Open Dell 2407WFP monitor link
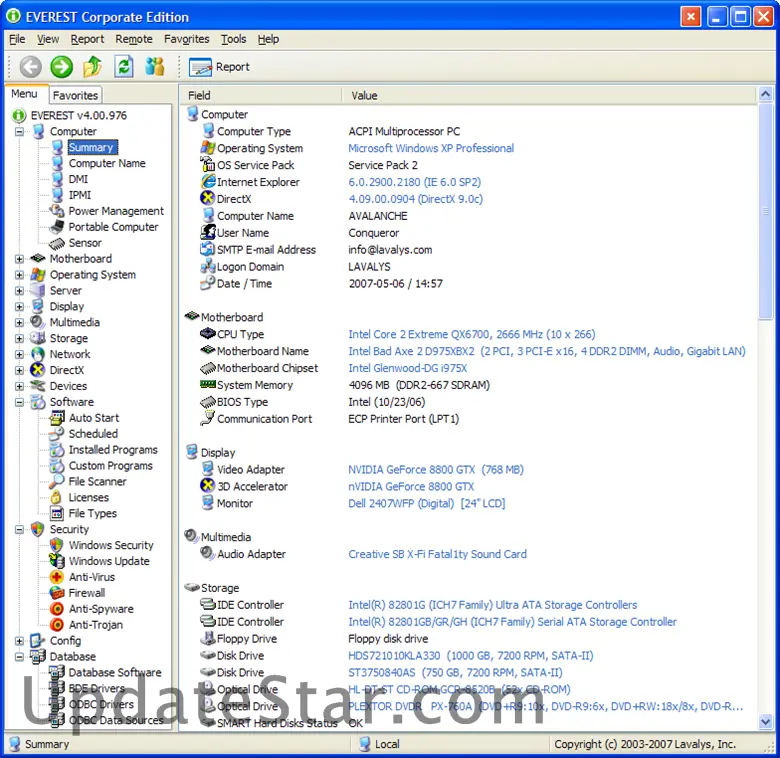This screenshot has width=780, height=758. [426, 503]
